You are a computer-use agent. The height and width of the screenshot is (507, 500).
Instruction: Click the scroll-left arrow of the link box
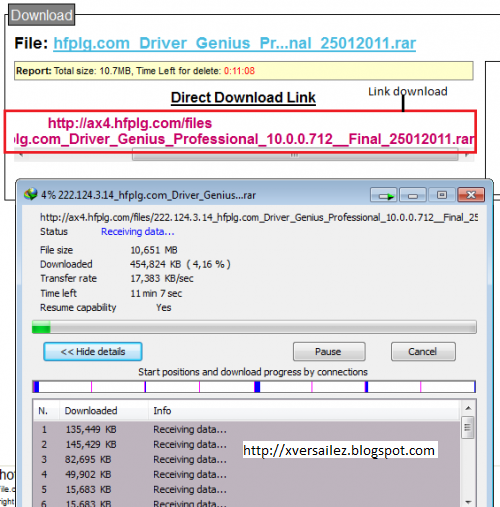20,156
